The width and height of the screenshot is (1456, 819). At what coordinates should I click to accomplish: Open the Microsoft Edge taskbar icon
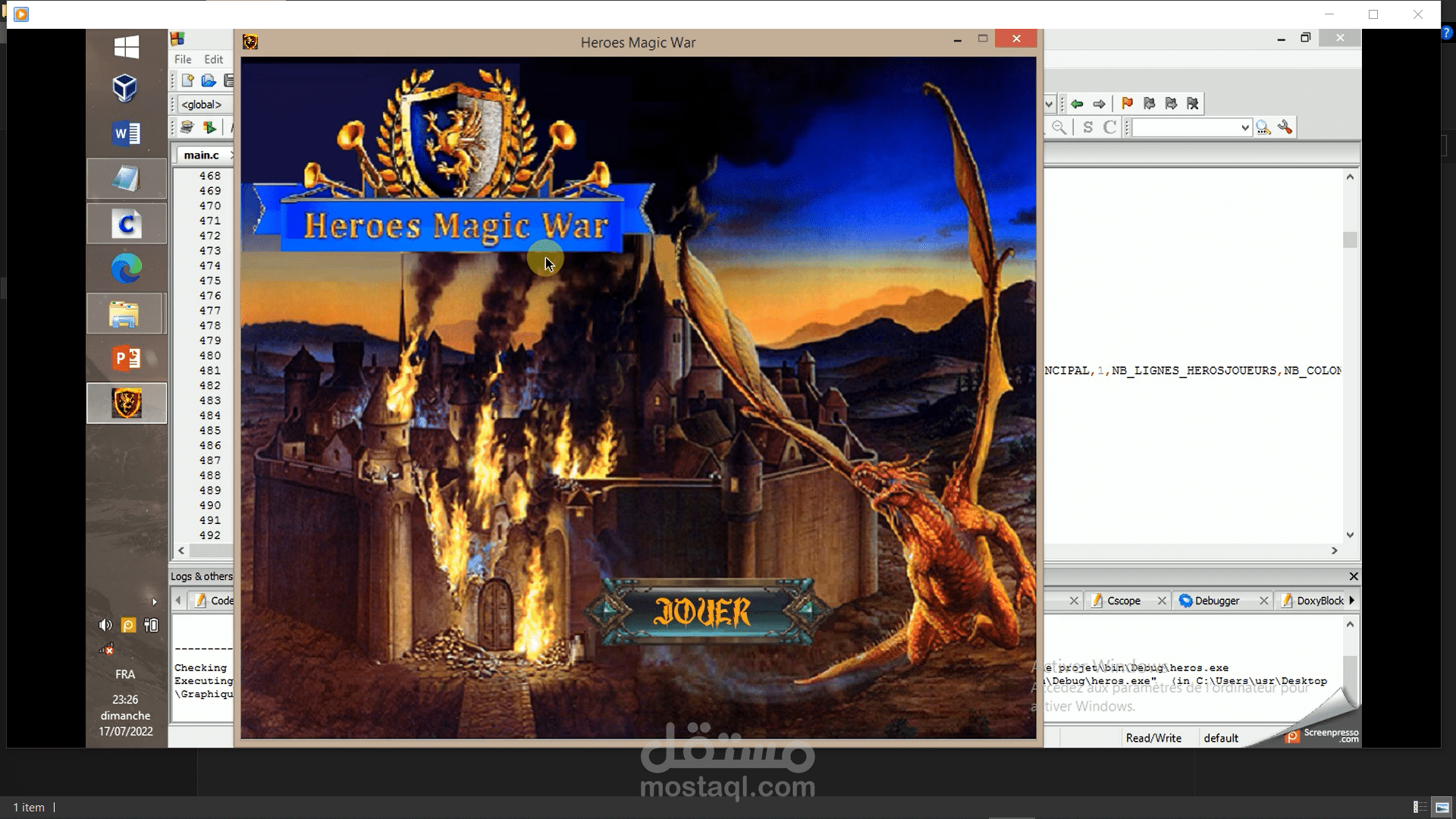point(126,268)
